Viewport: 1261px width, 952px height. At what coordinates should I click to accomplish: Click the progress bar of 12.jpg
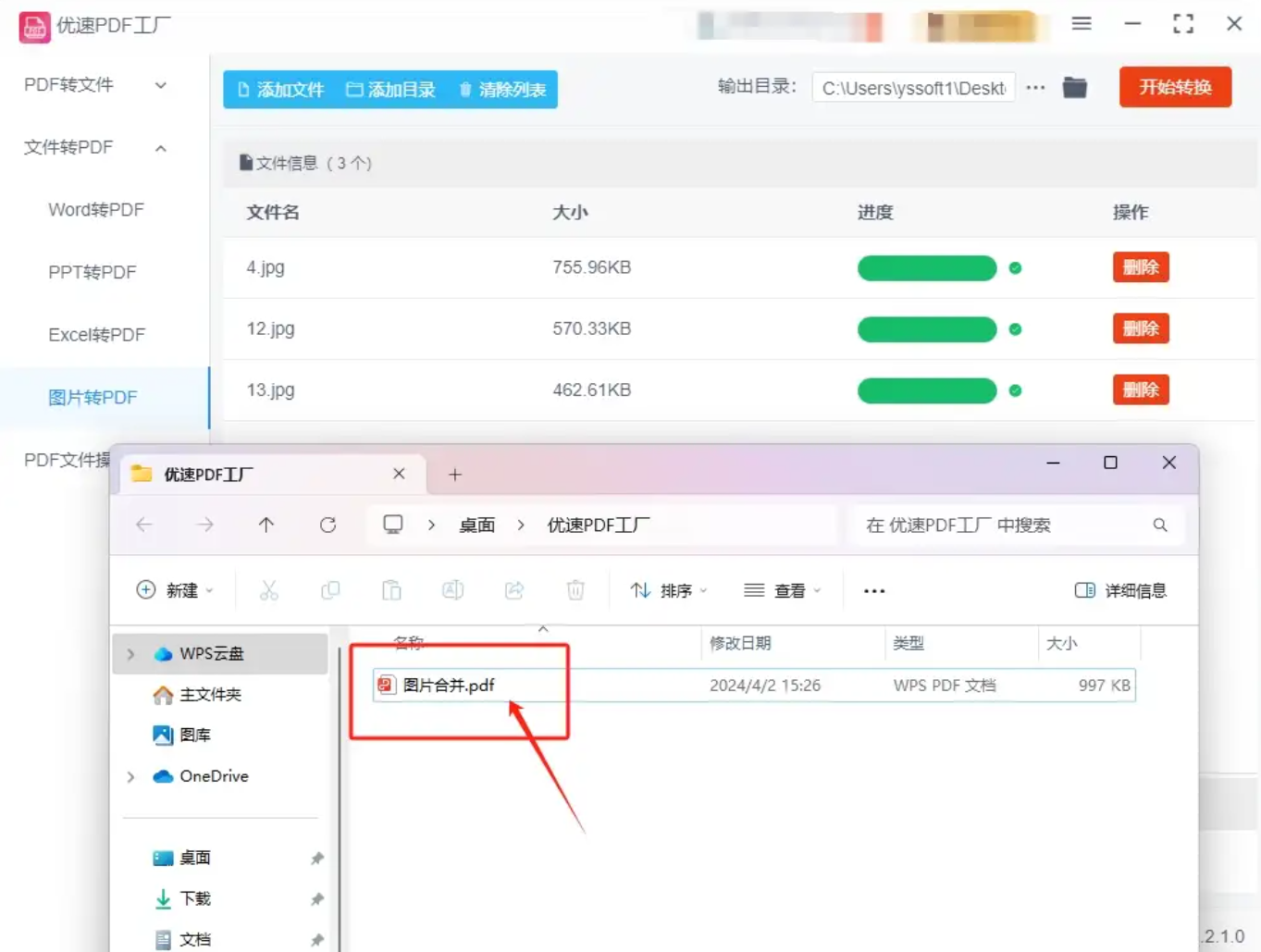(927, 329)
